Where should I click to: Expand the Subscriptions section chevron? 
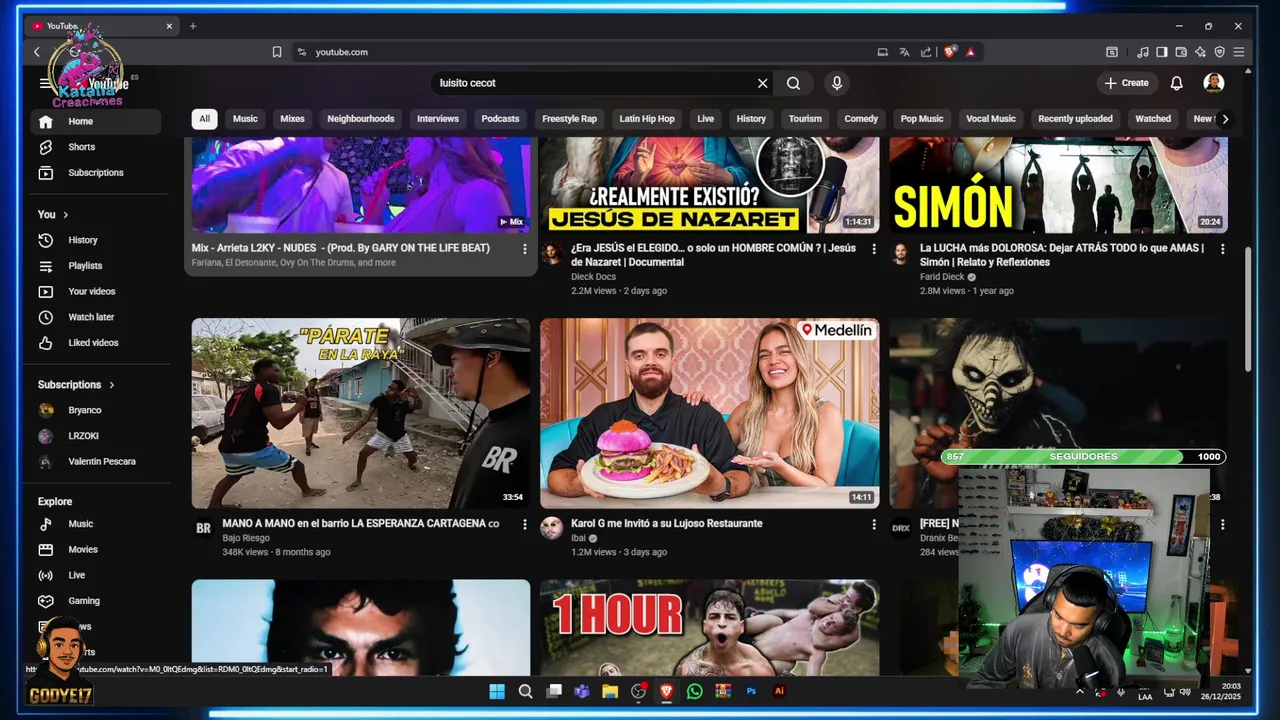click(111, 385)
